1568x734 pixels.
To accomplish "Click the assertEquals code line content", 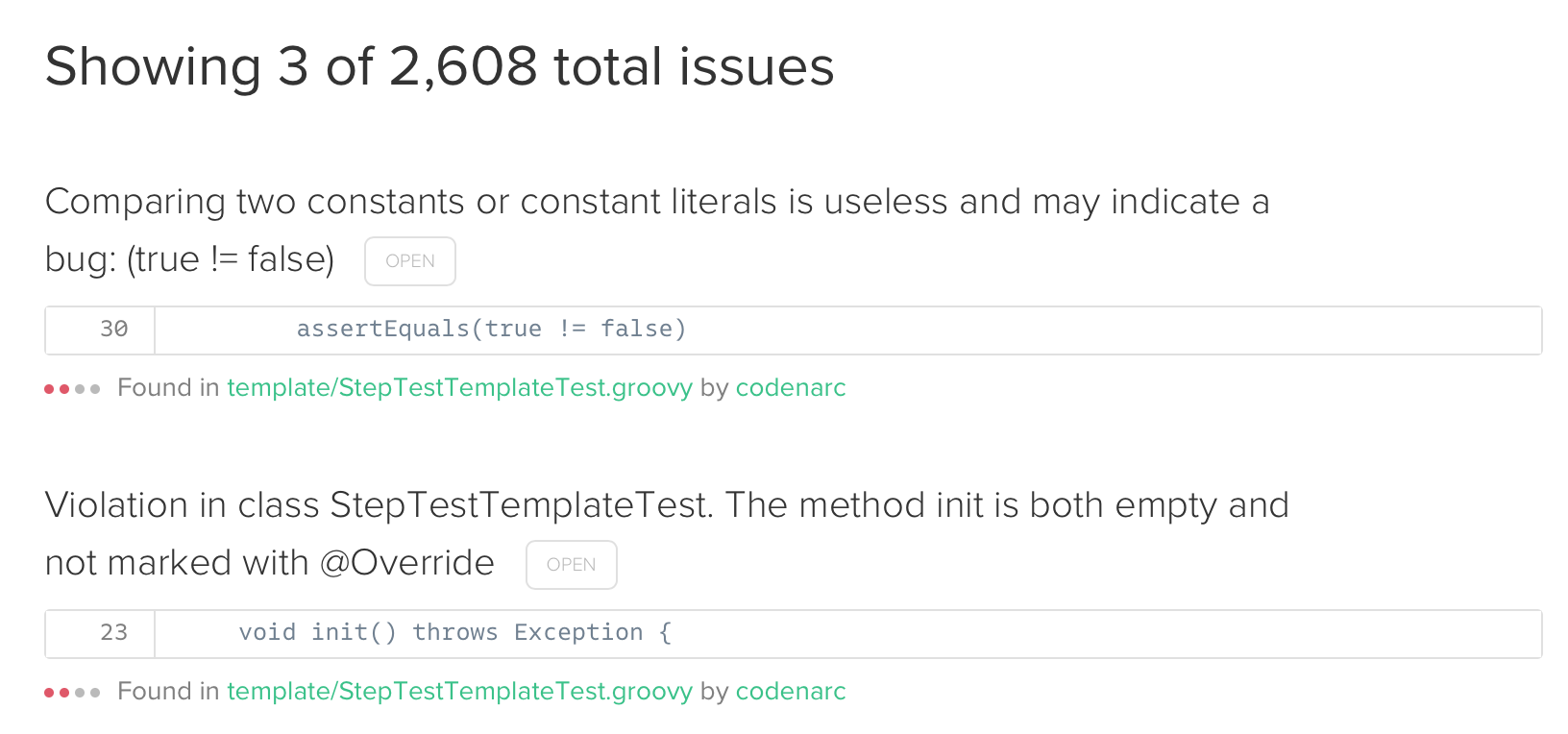I will (490, 329).
